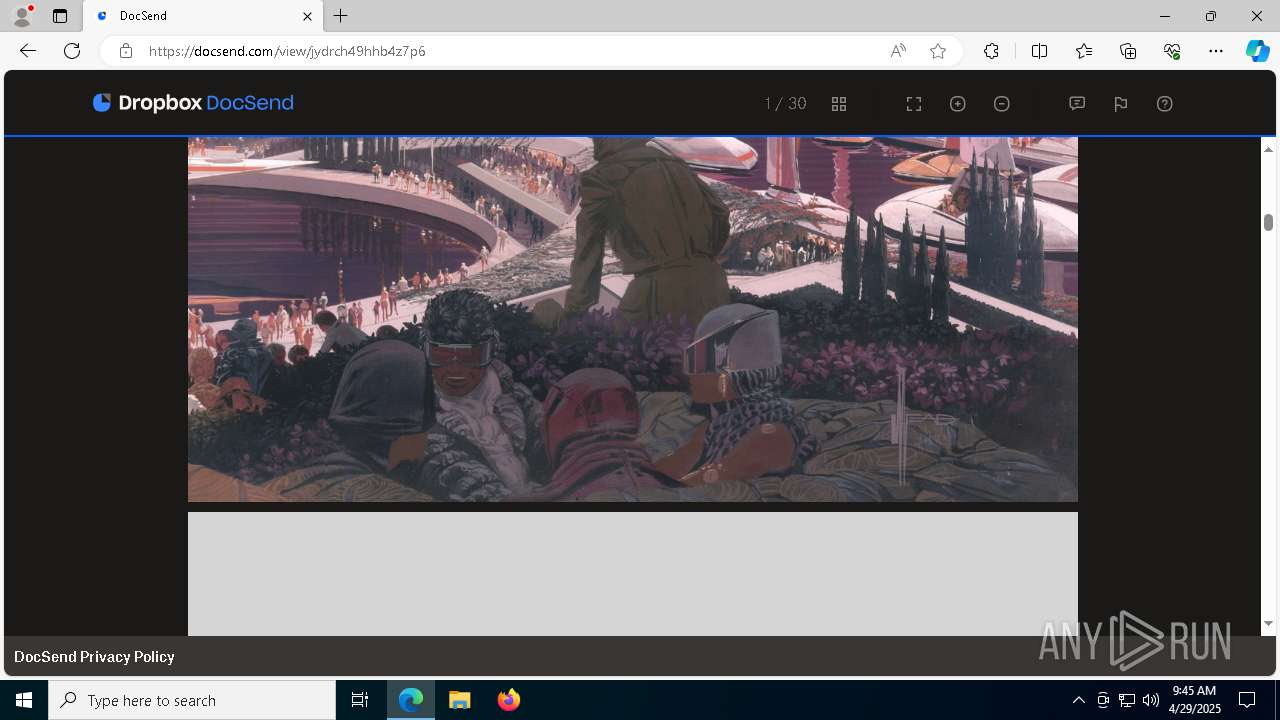Open the Copilot sidebar
1280x720 pixels.
1258,51
